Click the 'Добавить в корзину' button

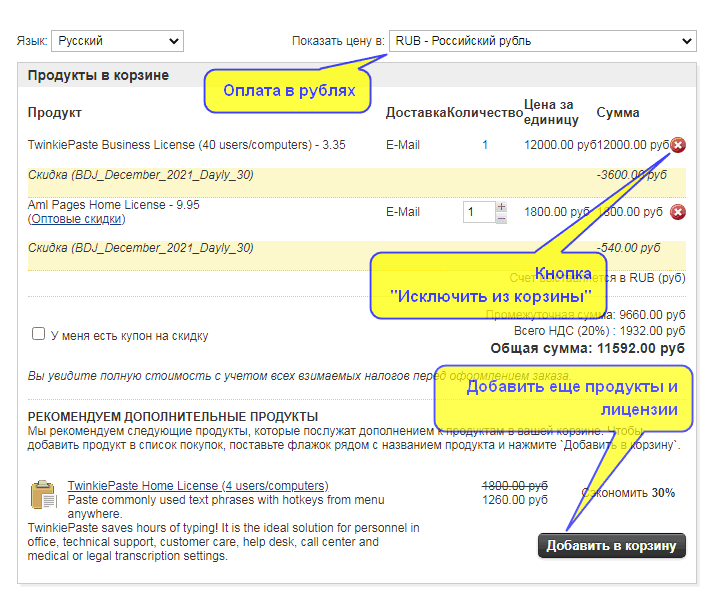(x=611, y=546)
